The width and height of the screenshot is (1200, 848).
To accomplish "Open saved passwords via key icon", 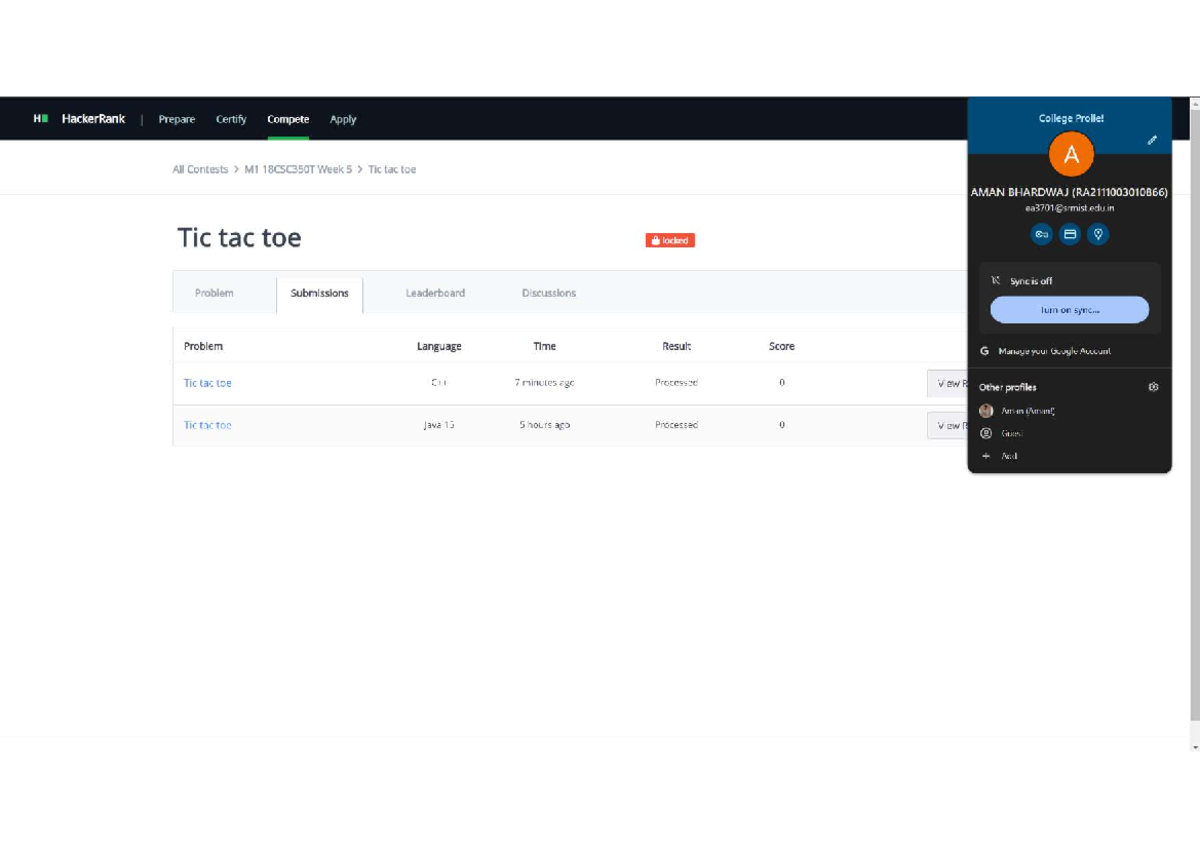I will coord(1042,234).
